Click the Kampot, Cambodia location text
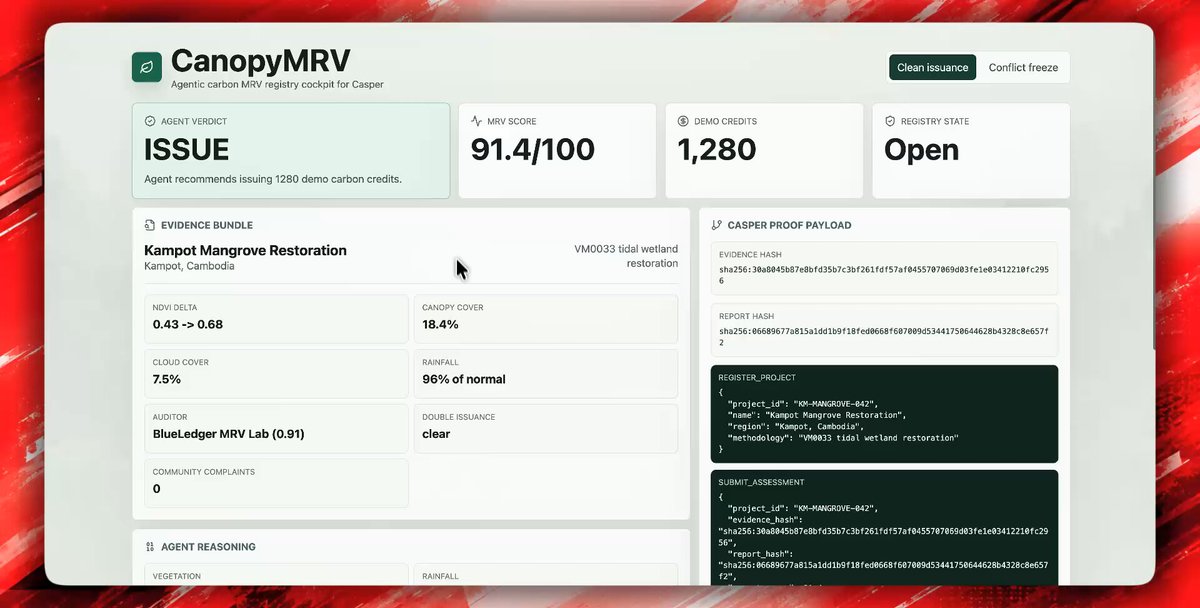 190,266
